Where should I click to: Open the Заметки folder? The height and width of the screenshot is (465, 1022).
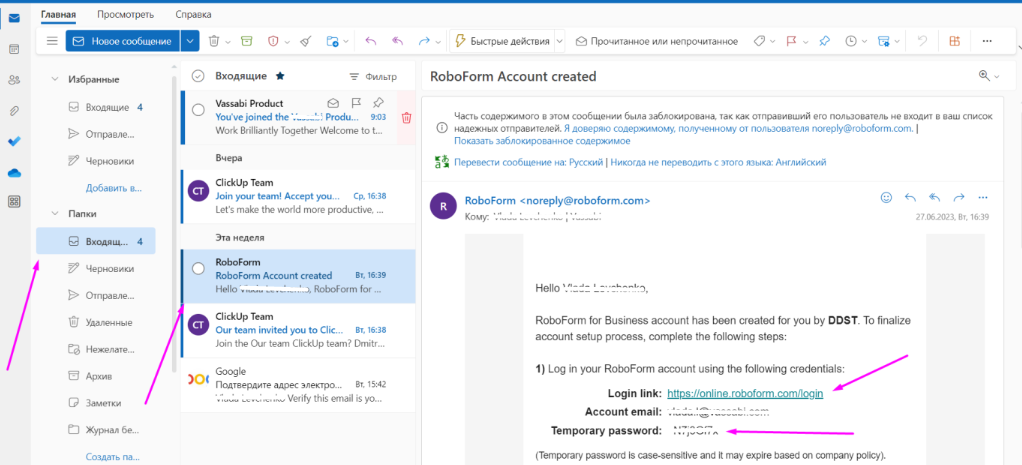[x=96, y=403]
